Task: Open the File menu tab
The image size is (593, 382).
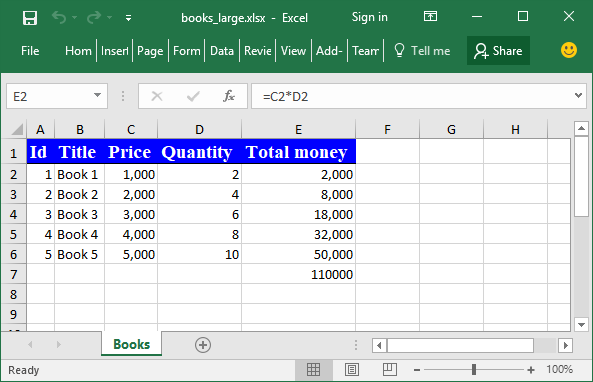Action: coord(30,51)
